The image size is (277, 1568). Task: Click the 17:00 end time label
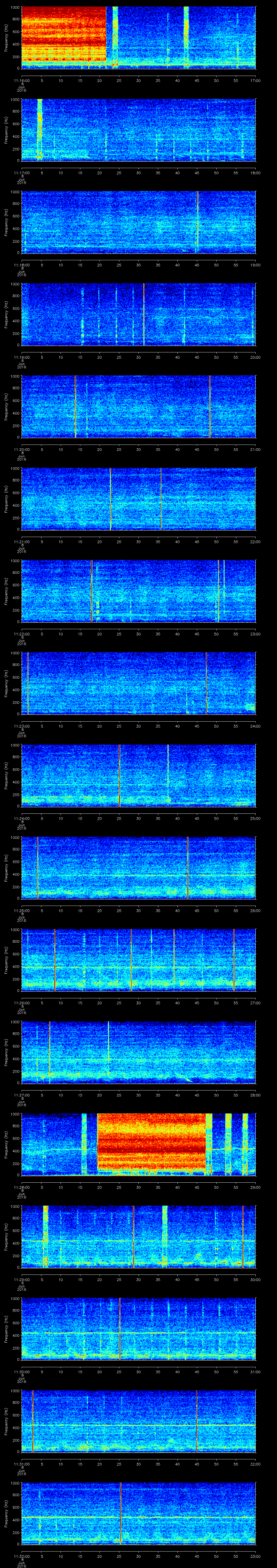255,80
